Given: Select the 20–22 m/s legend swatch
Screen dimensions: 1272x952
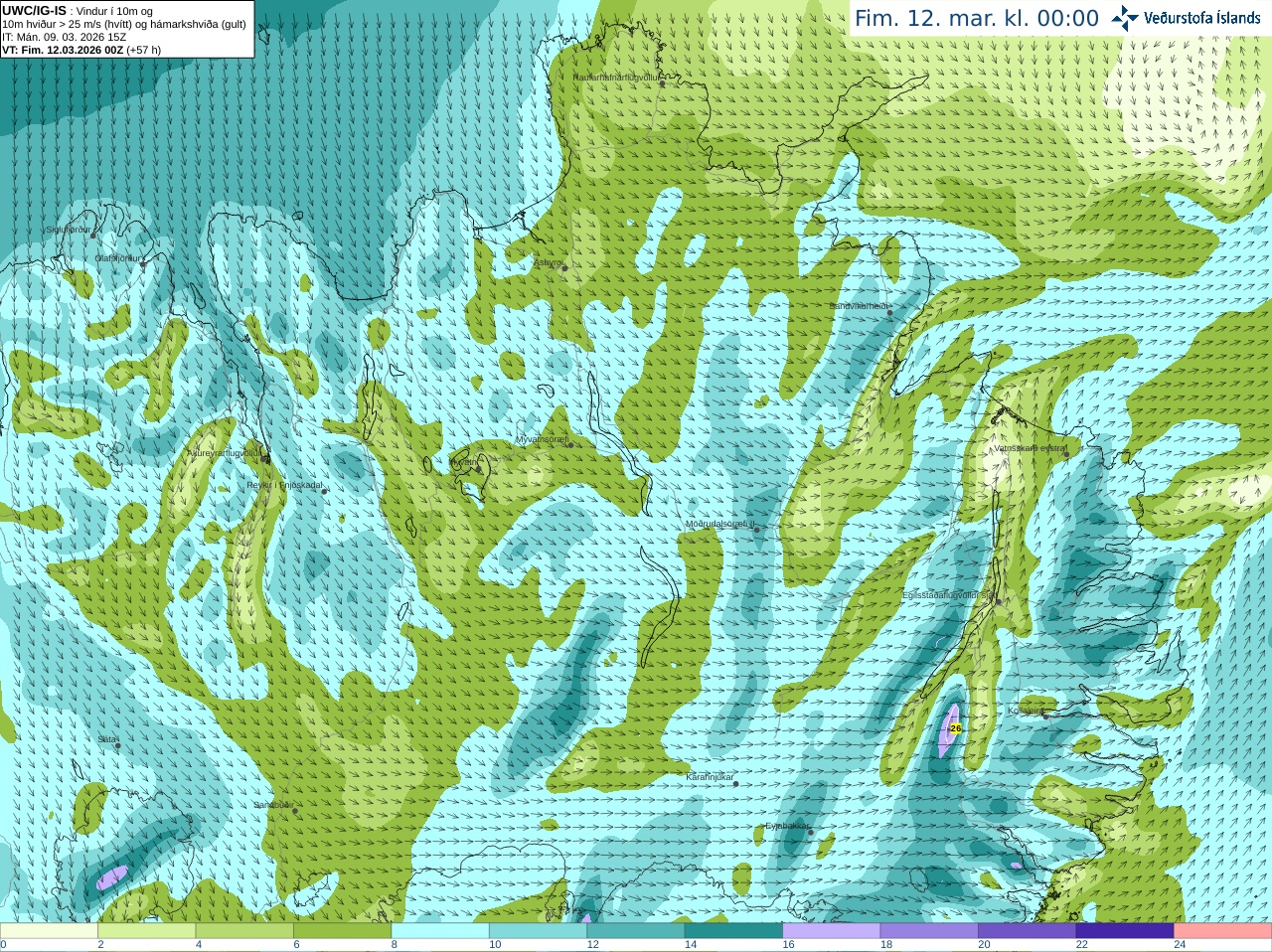Looking at the screenshot, I should pyautogui.click(x=1028, y=931).
